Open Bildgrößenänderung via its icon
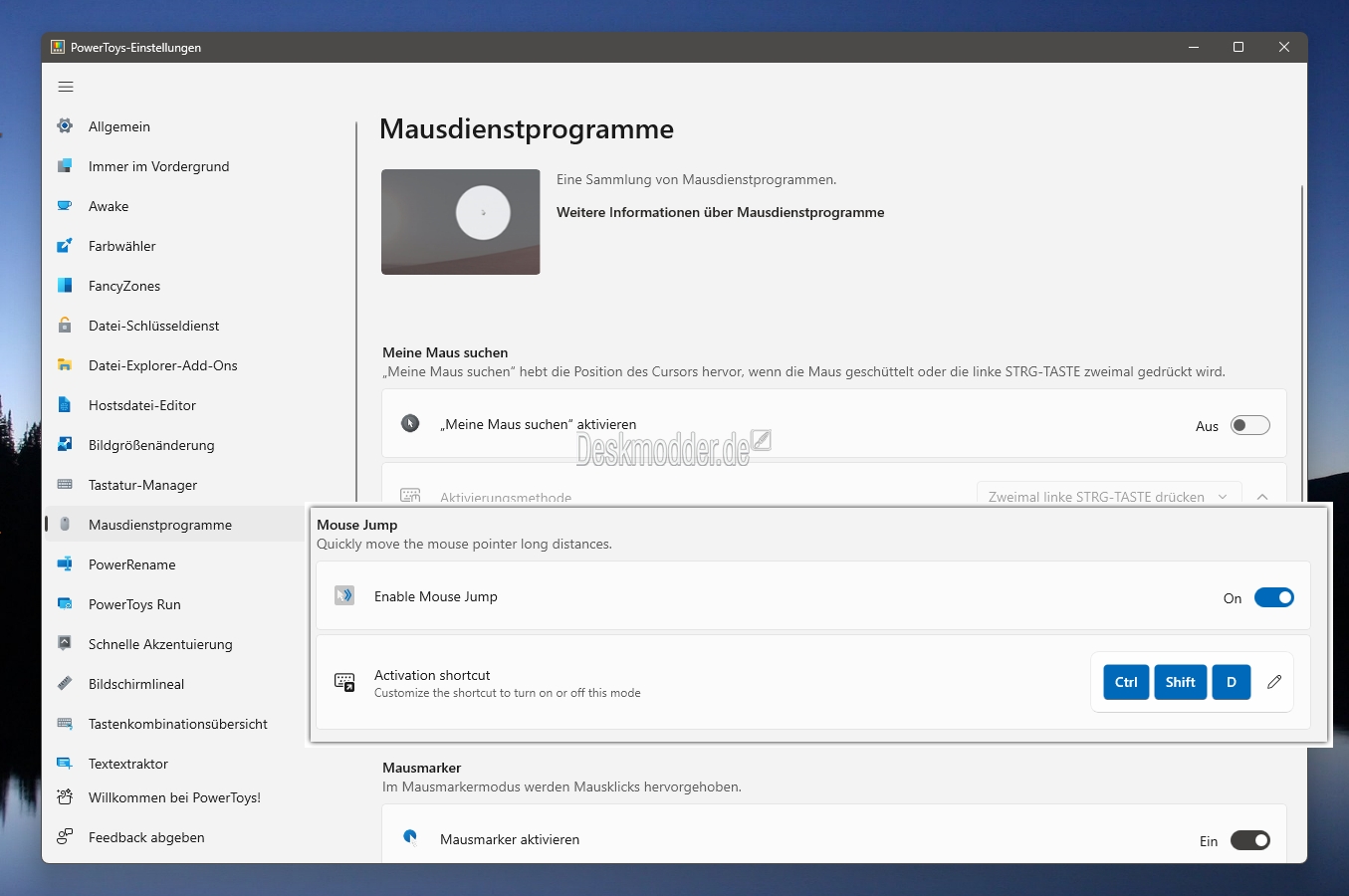This screenshot has height=896, width=1349. 65,445
